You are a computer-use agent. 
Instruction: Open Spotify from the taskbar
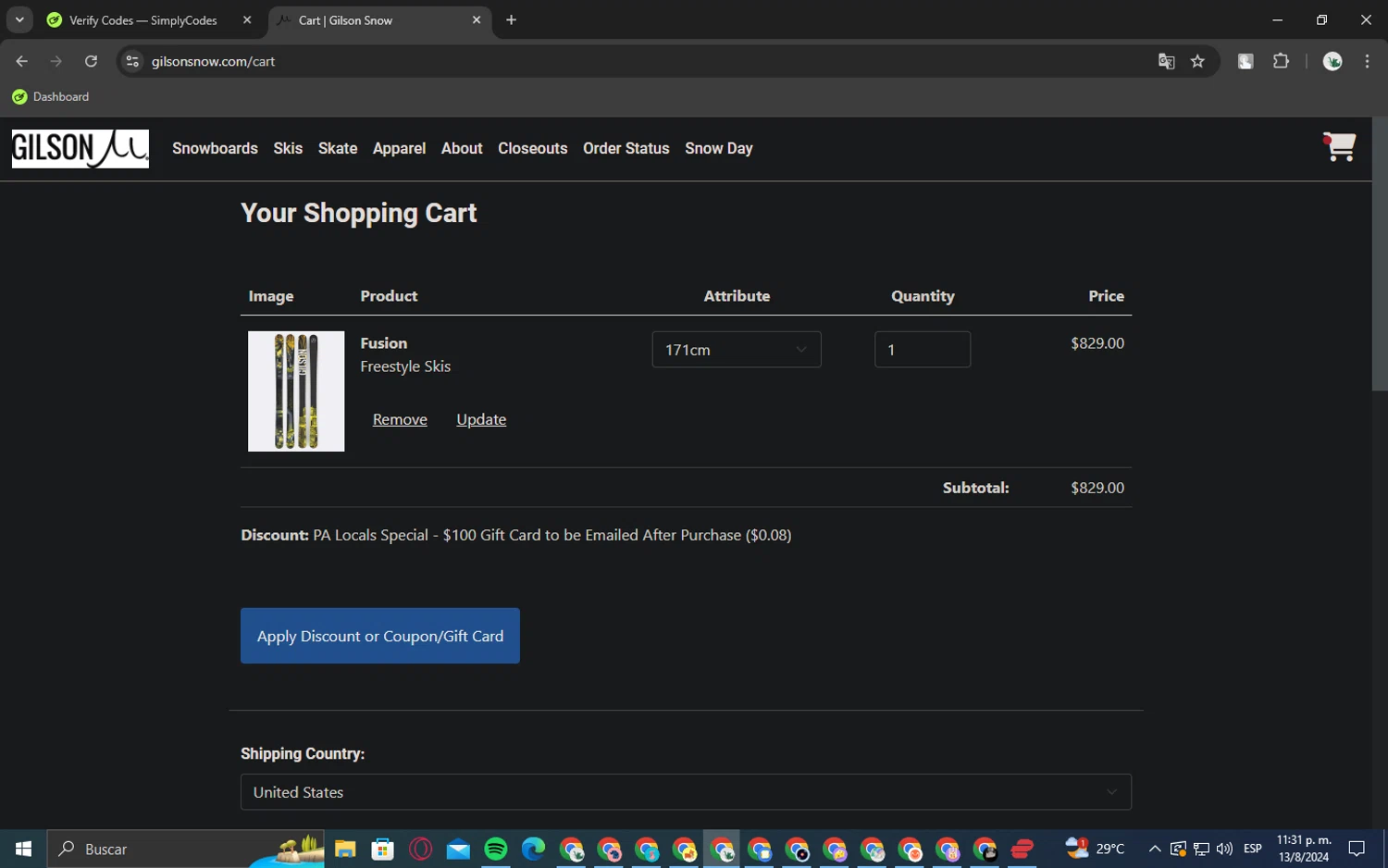point(496,849)
